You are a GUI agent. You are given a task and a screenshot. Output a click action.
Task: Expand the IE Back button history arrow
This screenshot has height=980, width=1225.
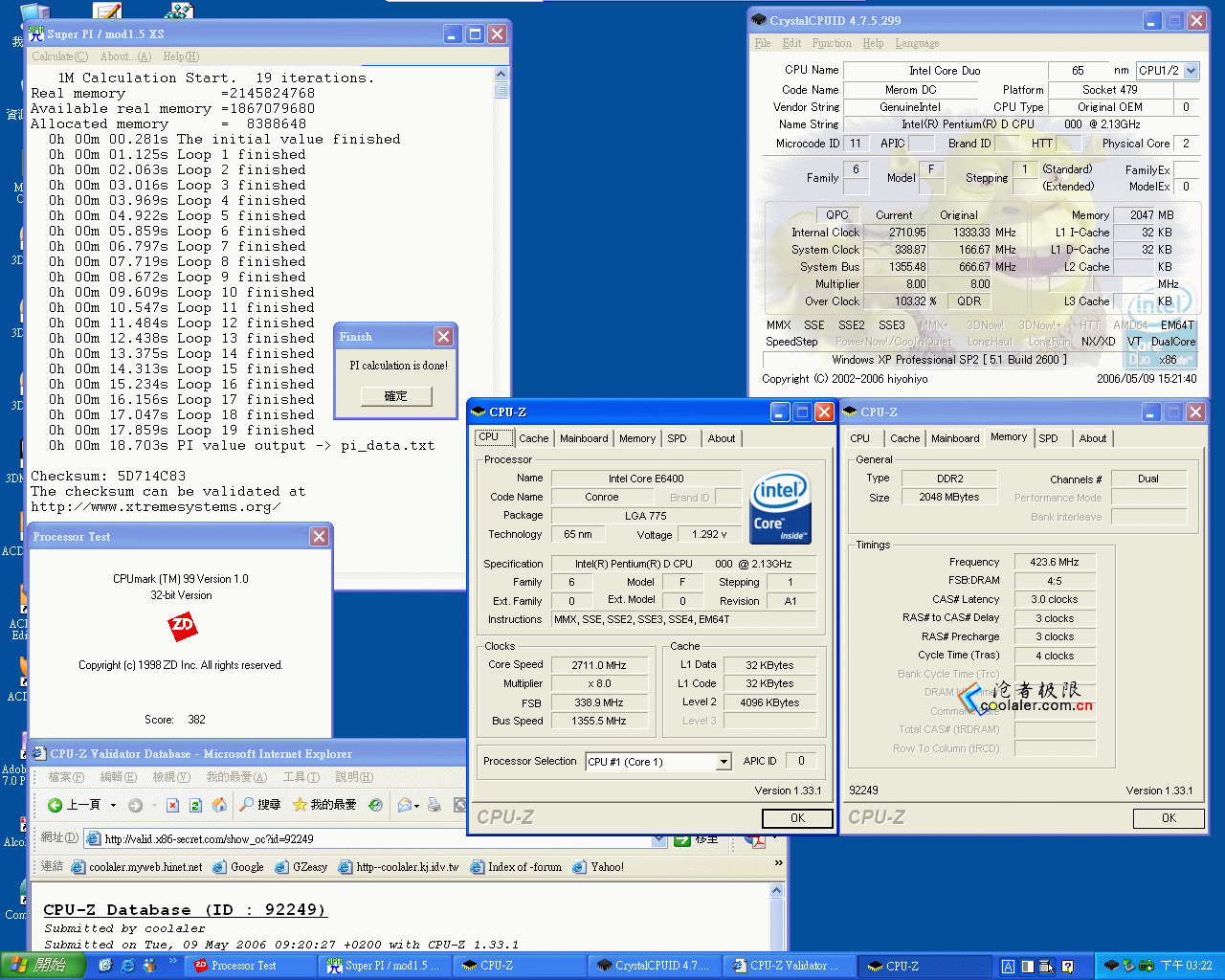(x=113, y=805)
